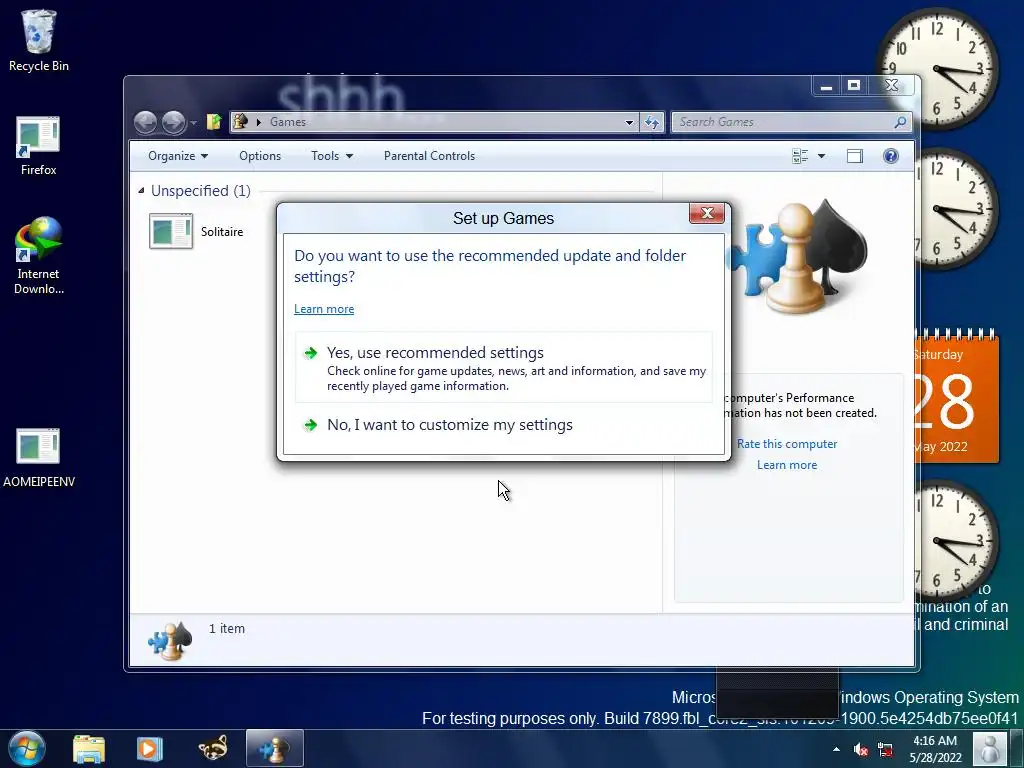Launch the Firefox desktop shortcut

click(39, 147)
